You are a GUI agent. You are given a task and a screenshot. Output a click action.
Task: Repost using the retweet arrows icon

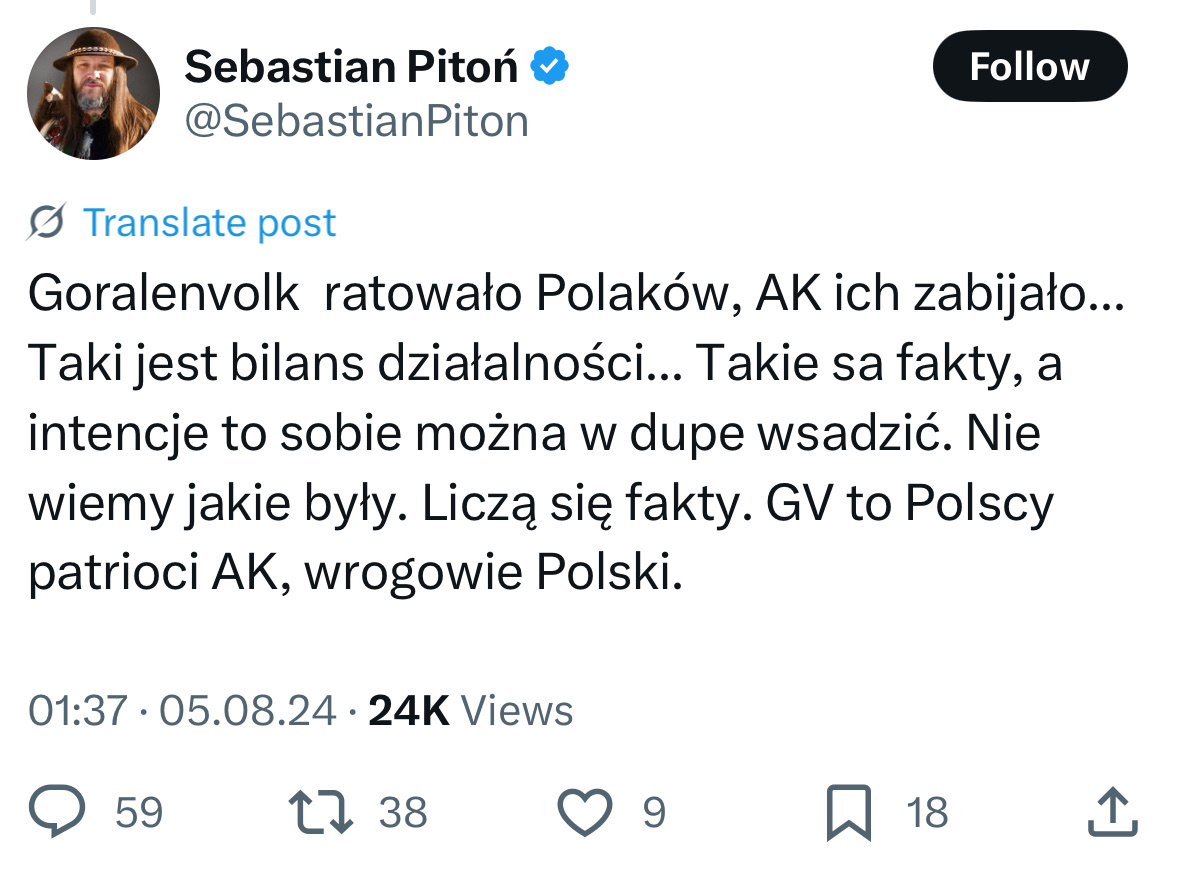[x=320, y=812]
